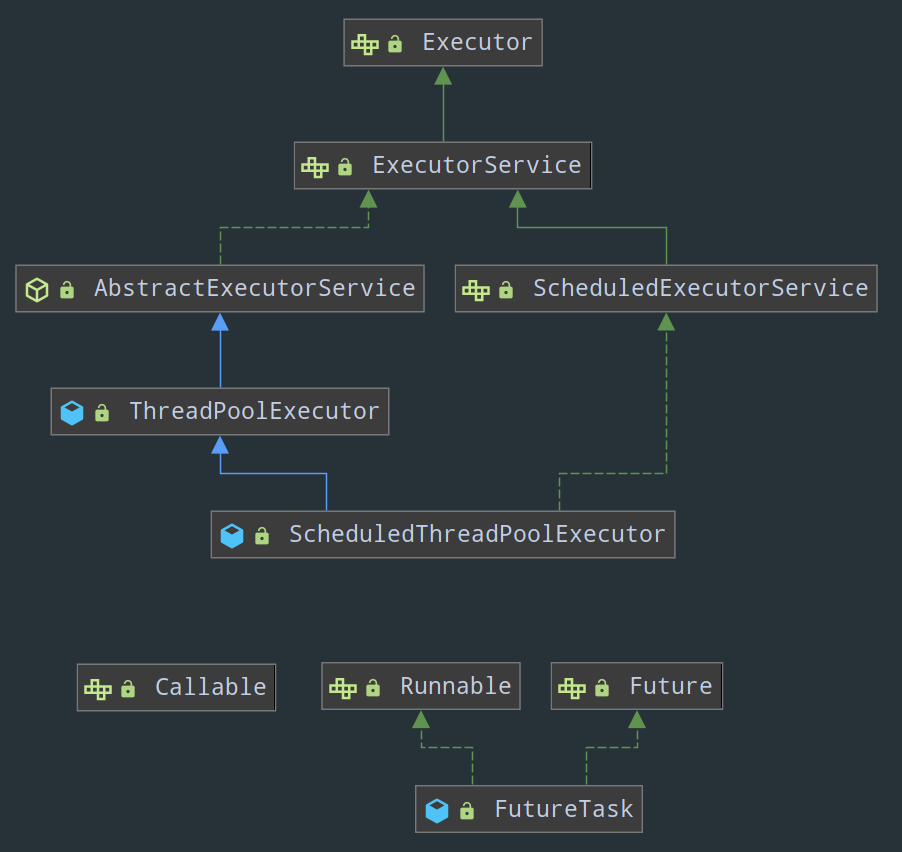Click the interface icon beside Callable
Viewport: 902px width, 852px height.
[x=98, y=689]
